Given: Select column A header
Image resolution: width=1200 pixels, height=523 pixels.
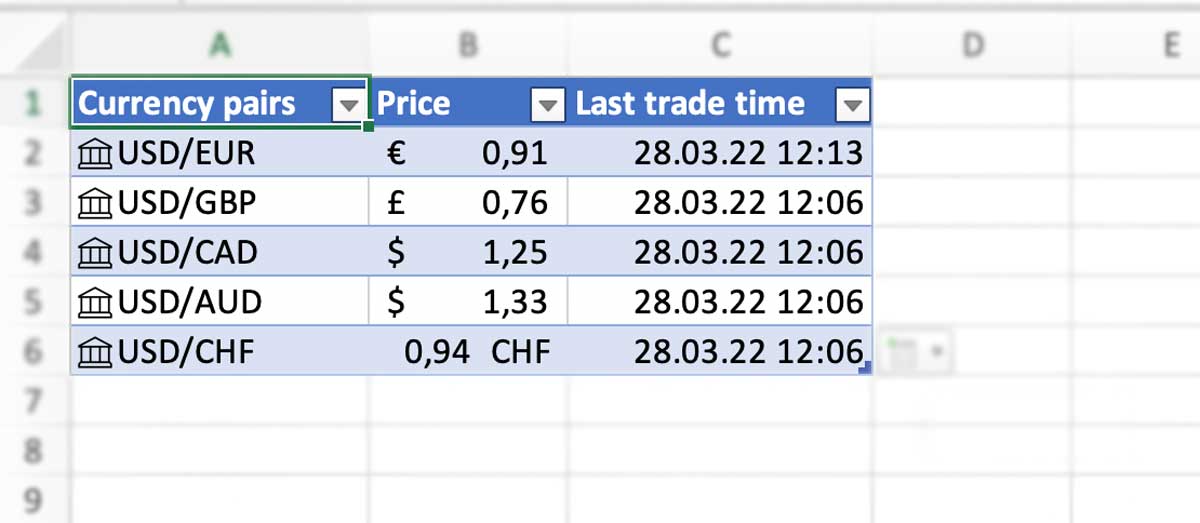Looking at the screenshot, I should [x=220, y=44].
